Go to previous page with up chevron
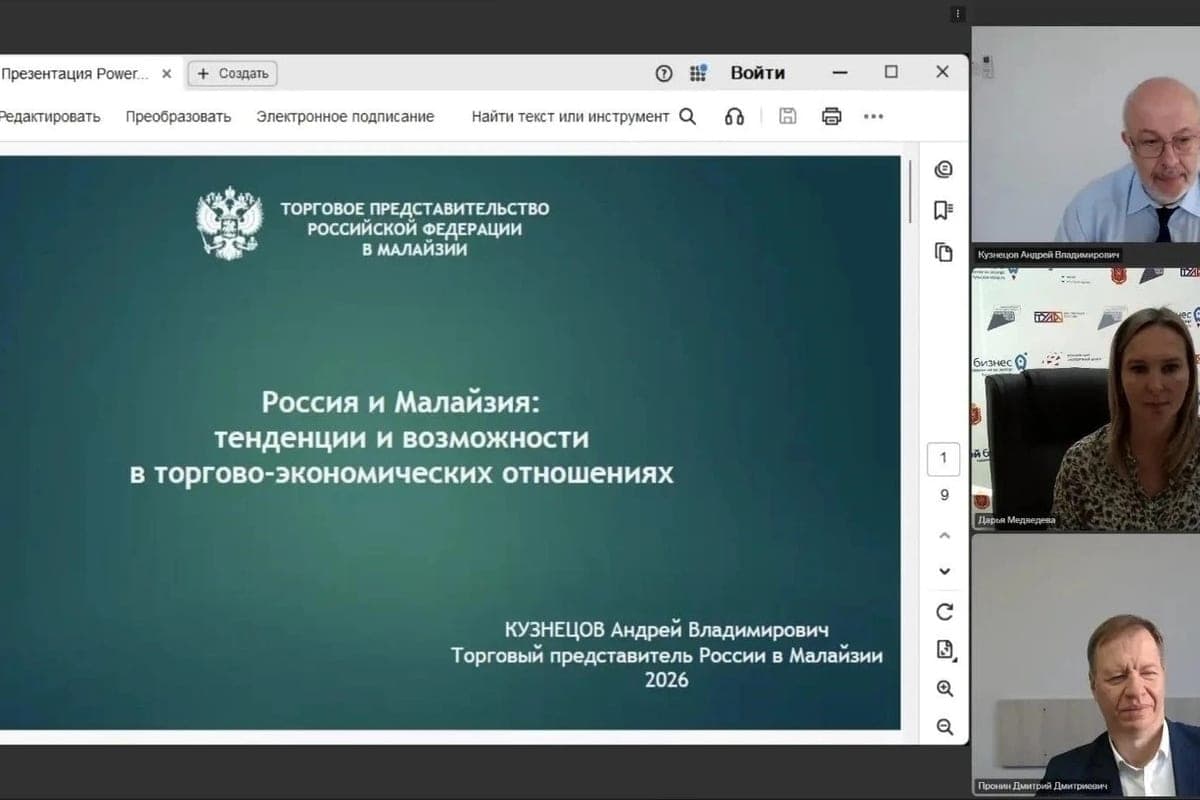 pyautogui.click(x=944, y=536)
